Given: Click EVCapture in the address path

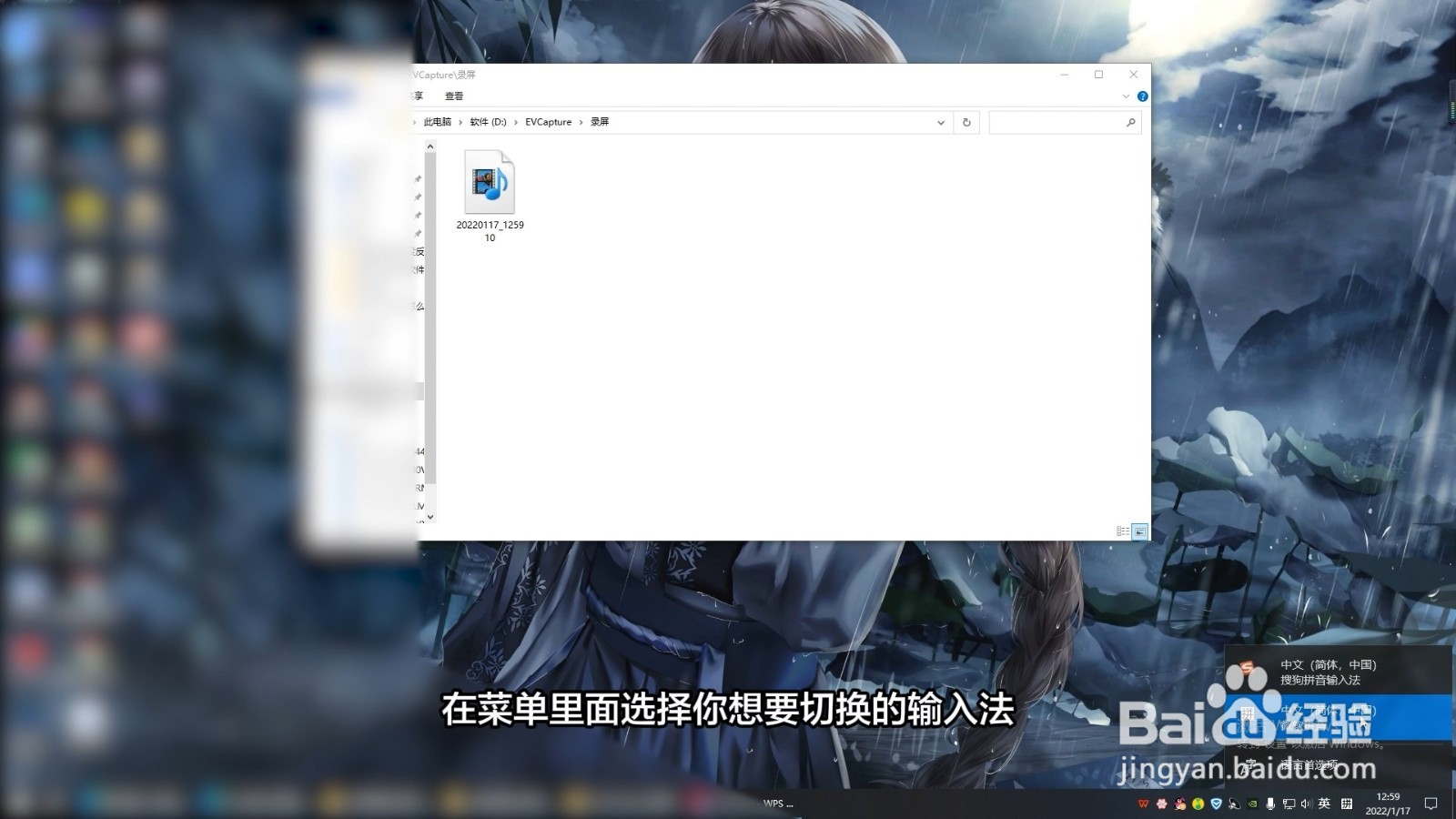Looking at the screenshot, I should pos(548,122).
